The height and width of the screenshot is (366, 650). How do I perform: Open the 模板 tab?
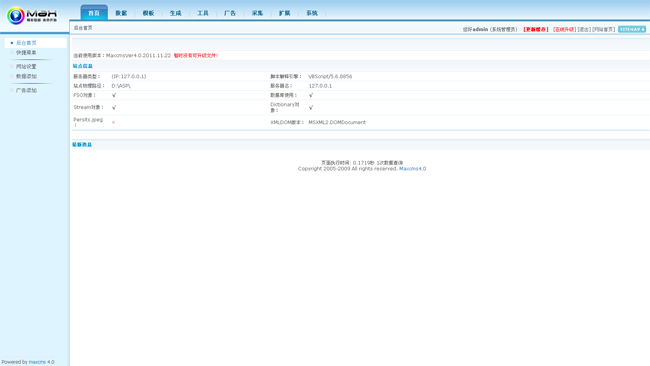pyautogui.click(x=148, y=13)
